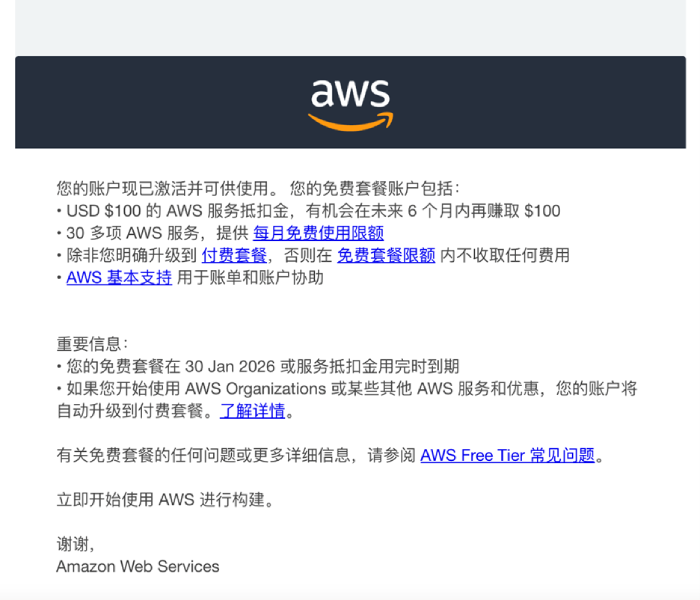
Task: Click the Amazon Web Services signature
Action: point(138,566)
